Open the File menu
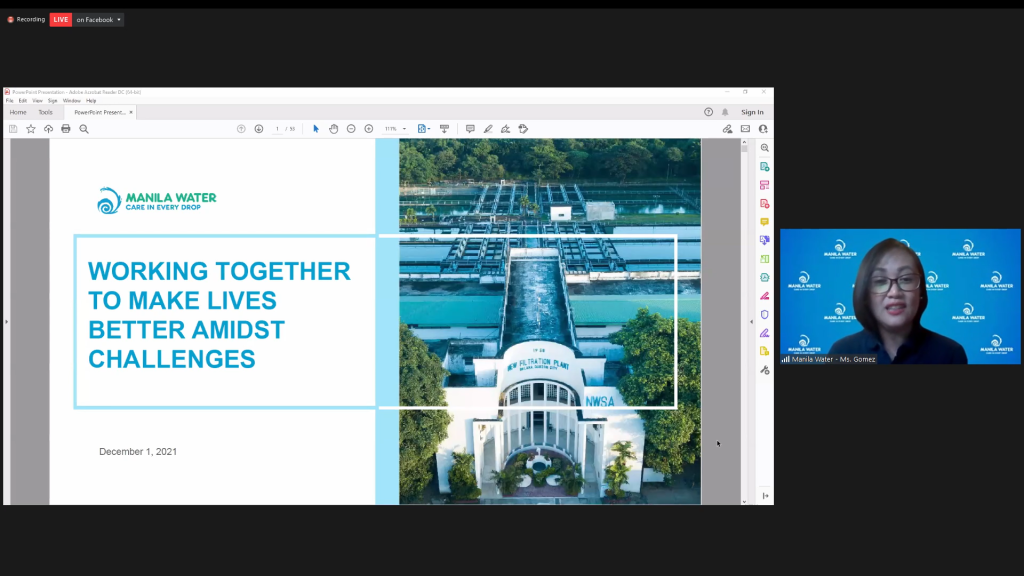The width and height of the screenshot is (1024, 576). coord(10,101)
